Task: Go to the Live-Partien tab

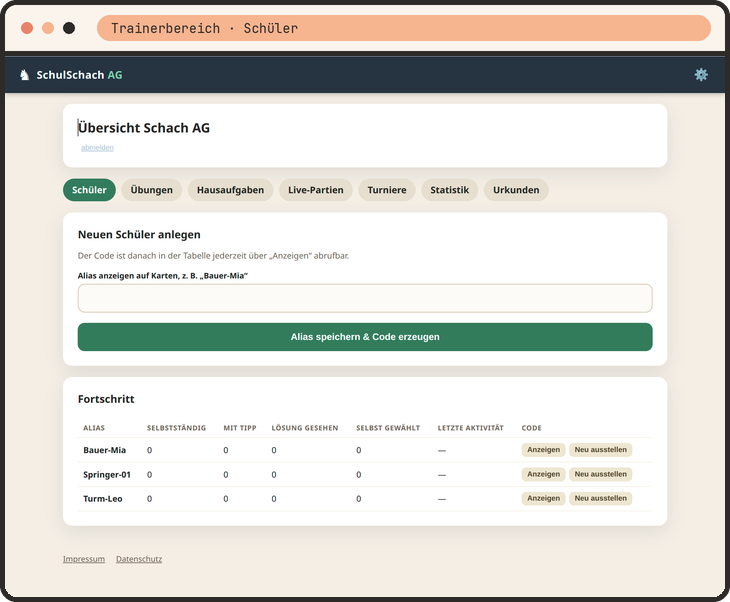Action: (316, 190)
